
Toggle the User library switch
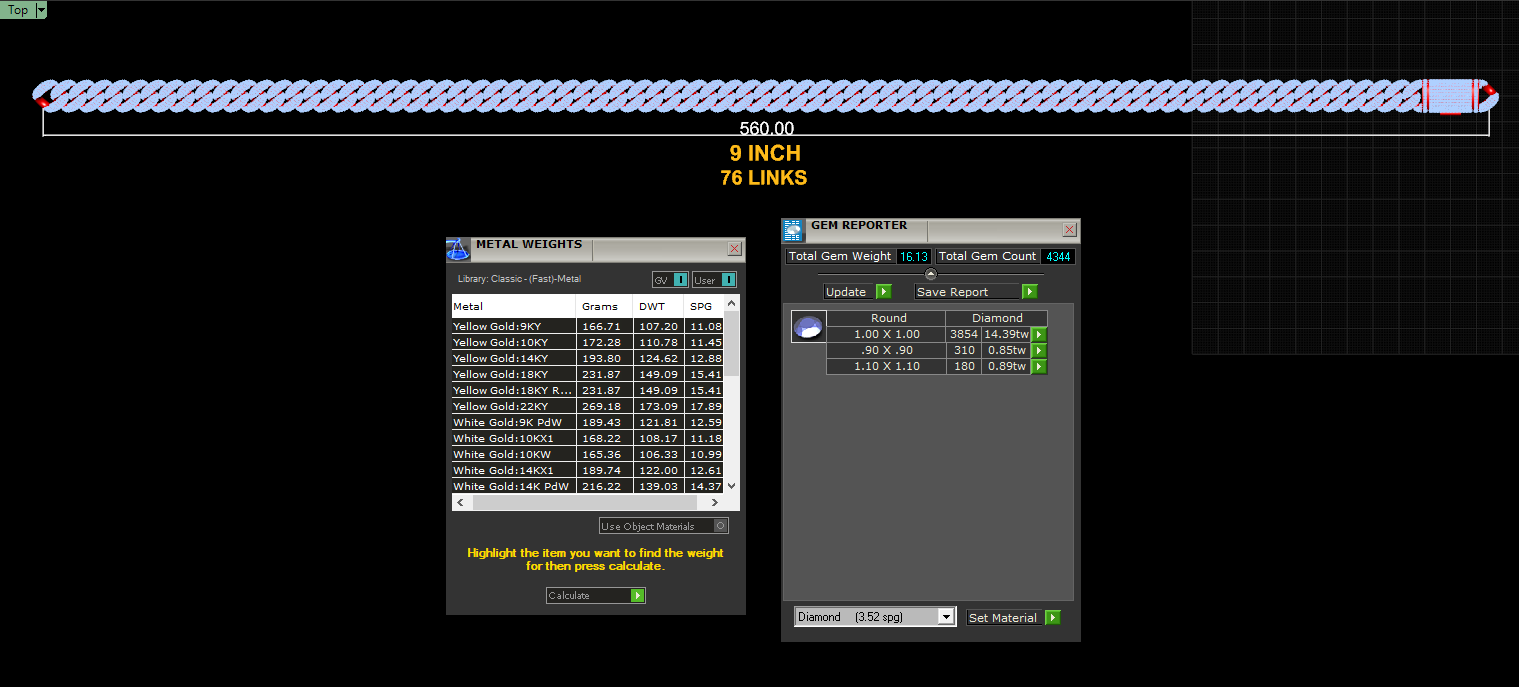click(714, 280)
